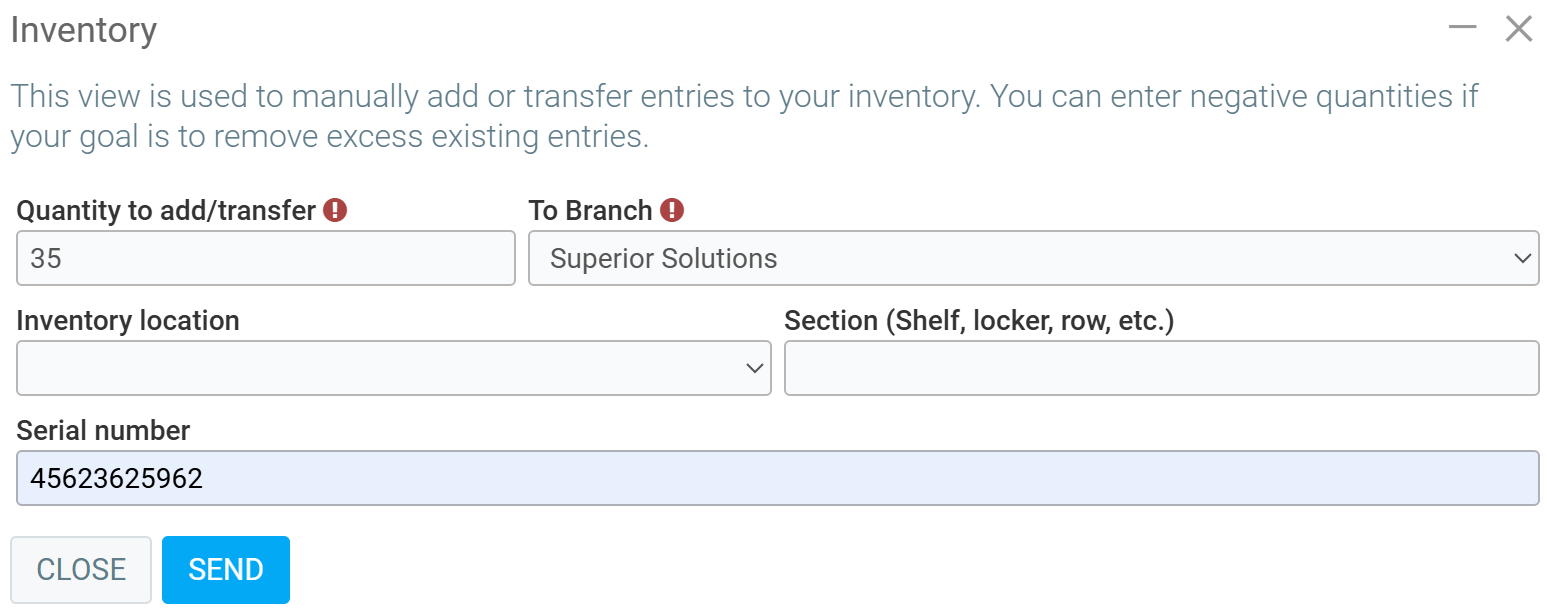Click the 'Quantity to add/transfer' label
The width and height of the screenshot is (1547, 616).
(166, 210)
